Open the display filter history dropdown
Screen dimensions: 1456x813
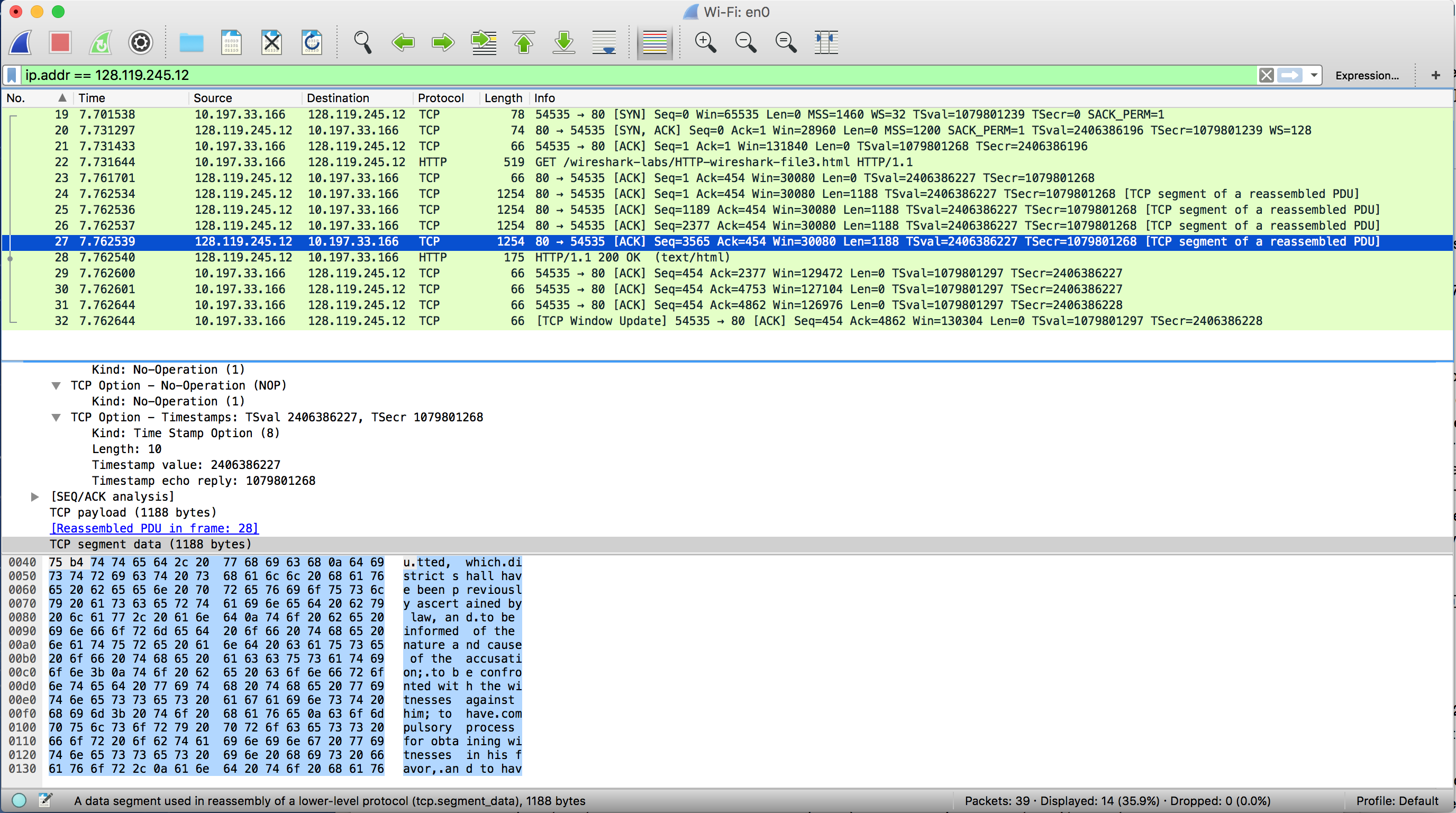[1314, 75]
